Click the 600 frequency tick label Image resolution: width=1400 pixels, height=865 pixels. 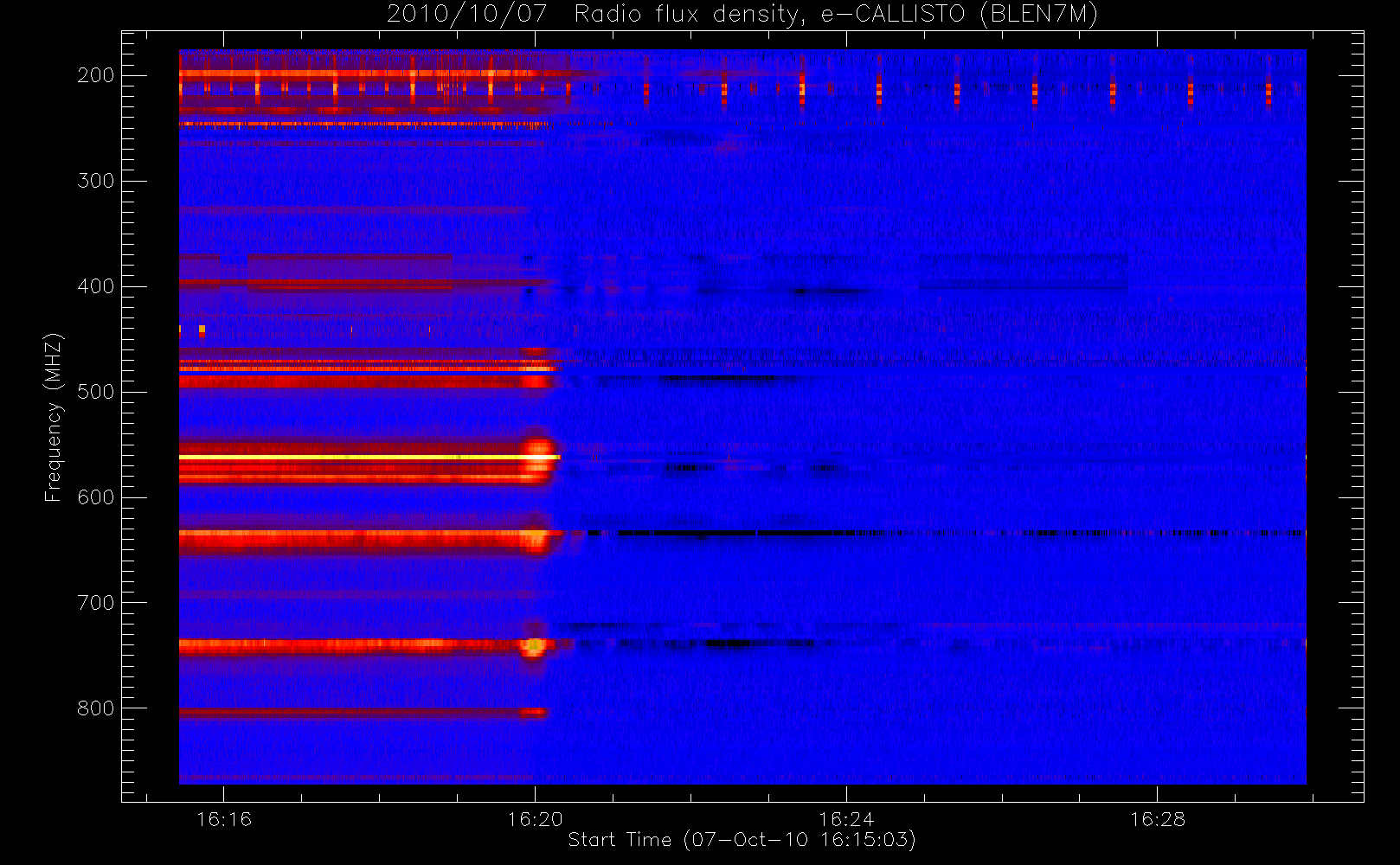pos(95,497)
